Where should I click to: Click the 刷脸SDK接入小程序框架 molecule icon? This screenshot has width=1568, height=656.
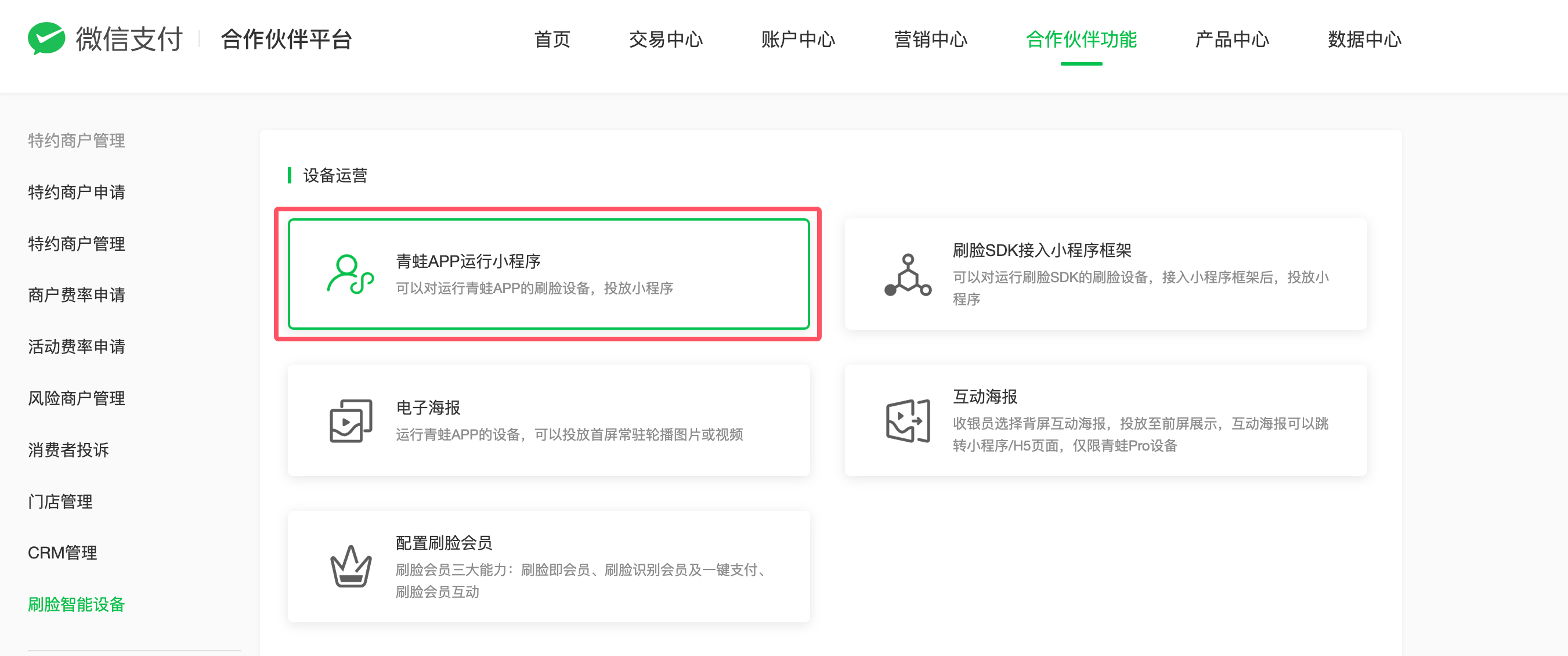click(908, 275)
